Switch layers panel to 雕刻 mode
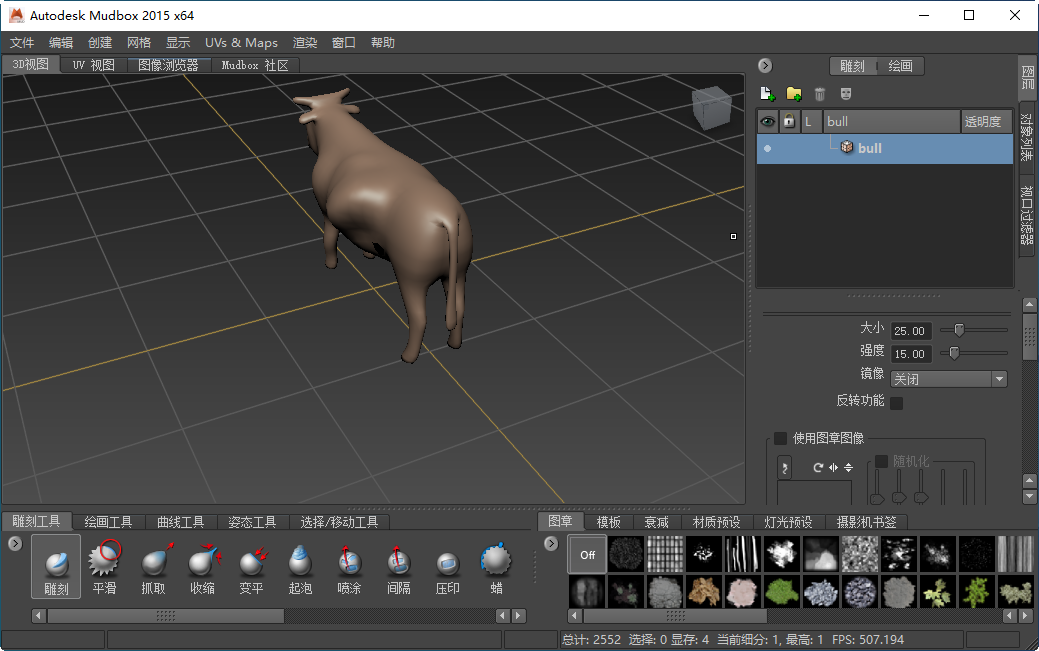This screenshot has width=1039, height=651. (x=852, y=66)
